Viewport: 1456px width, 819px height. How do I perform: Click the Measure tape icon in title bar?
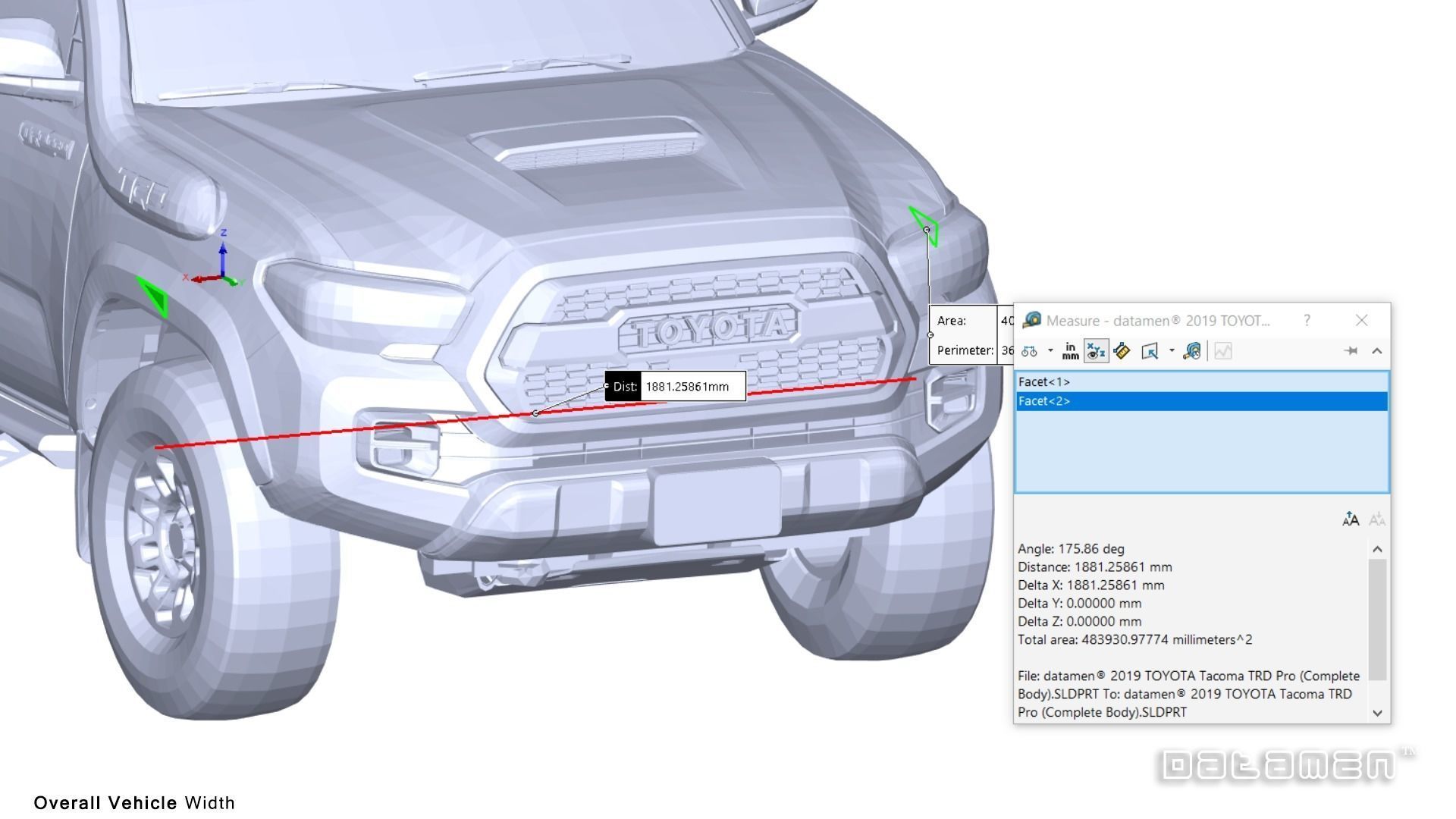1031,320
